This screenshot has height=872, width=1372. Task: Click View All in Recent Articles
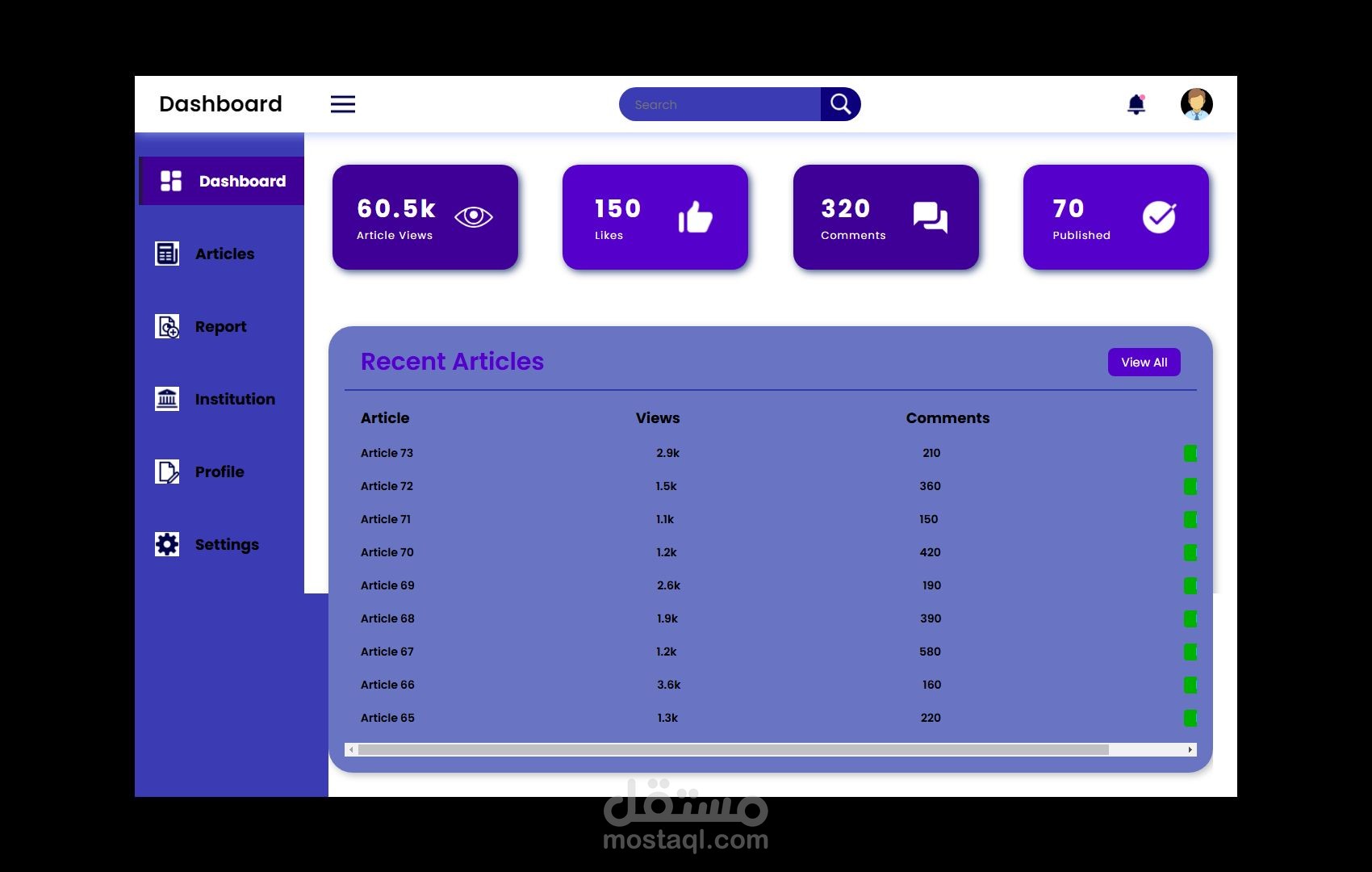pos(1144,362)
